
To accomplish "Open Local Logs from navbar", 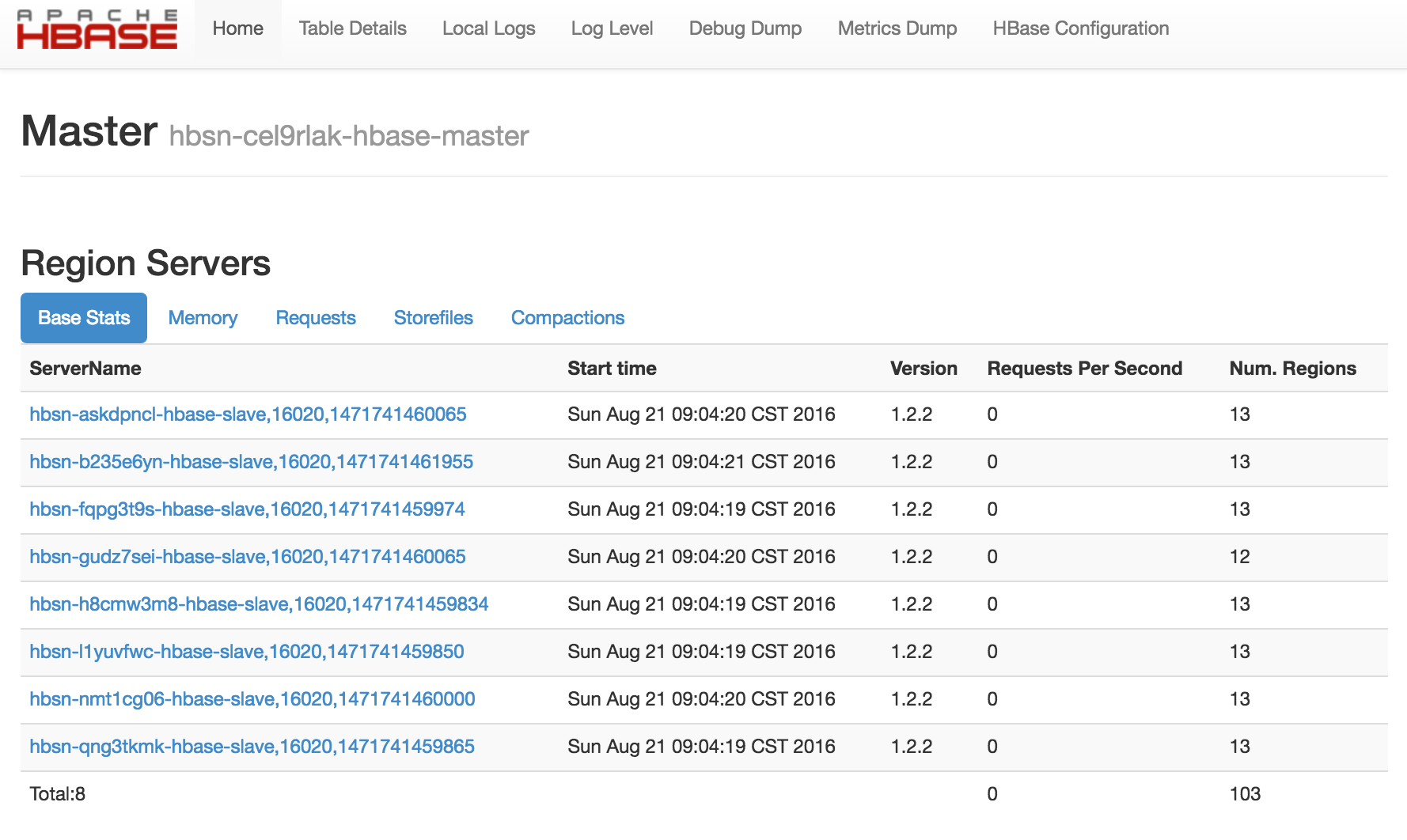I will click(488, 28).
